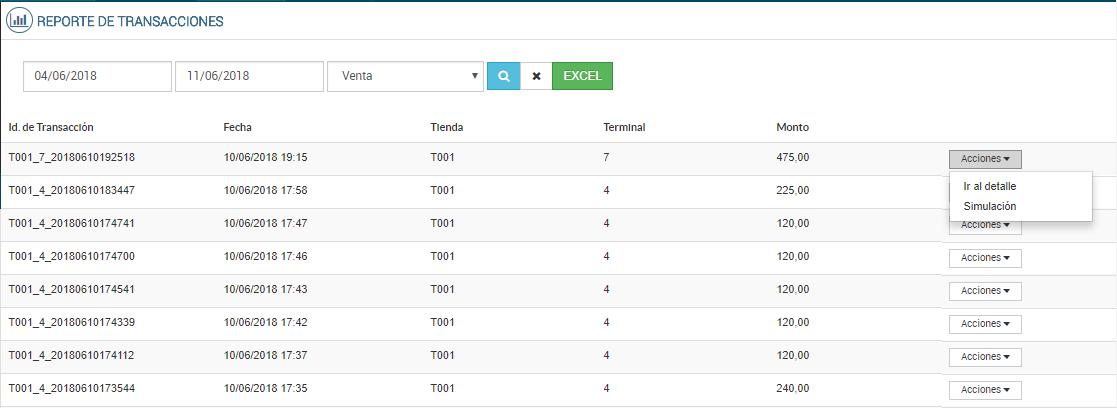Click the Tienda column header
This screenshot has height=408, width=1117.
[447, 127]
